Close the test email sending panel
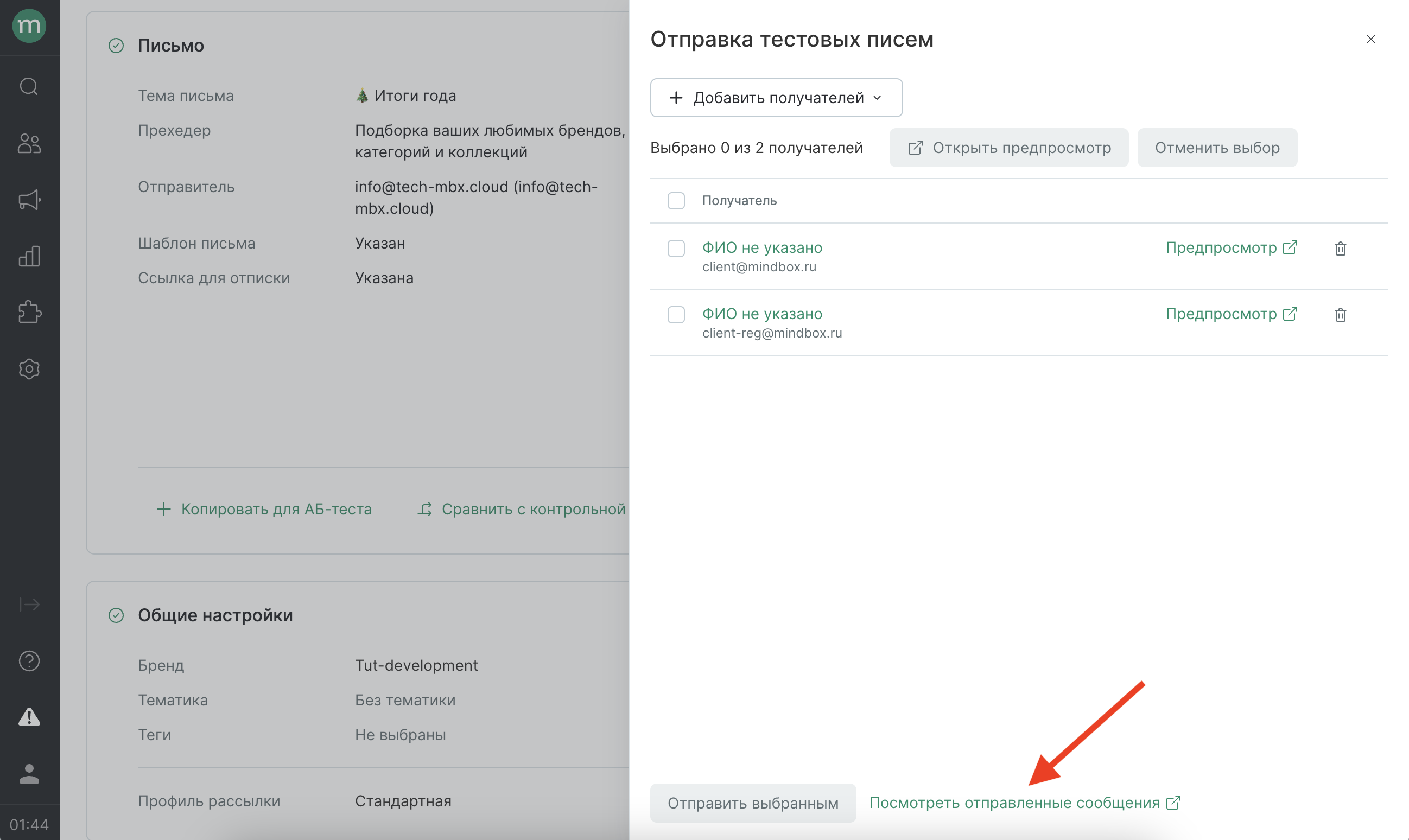This screenshot has width=1409, height=840. tap(1370, 39)
